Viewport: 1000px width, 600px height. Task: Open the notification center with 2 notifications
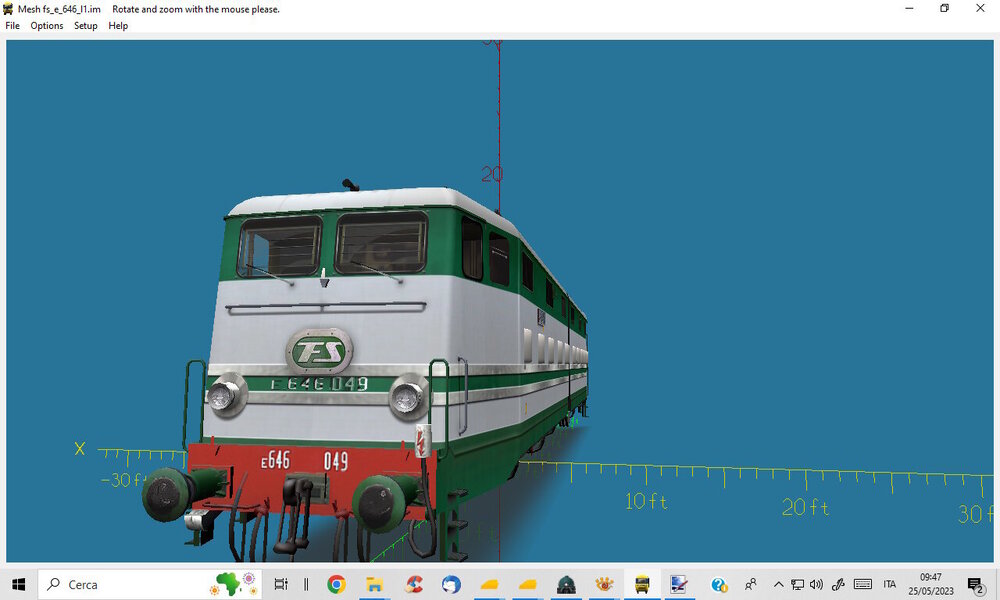(x=975, y=584)
